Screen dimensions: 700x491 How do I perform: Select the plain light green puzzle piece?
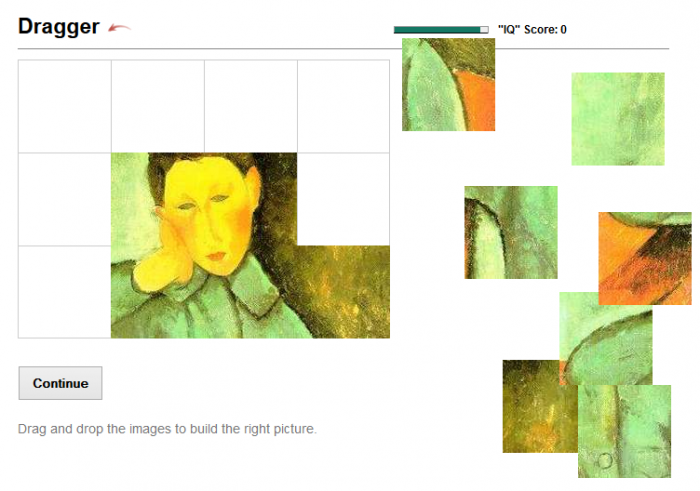[x=618, y=119]
